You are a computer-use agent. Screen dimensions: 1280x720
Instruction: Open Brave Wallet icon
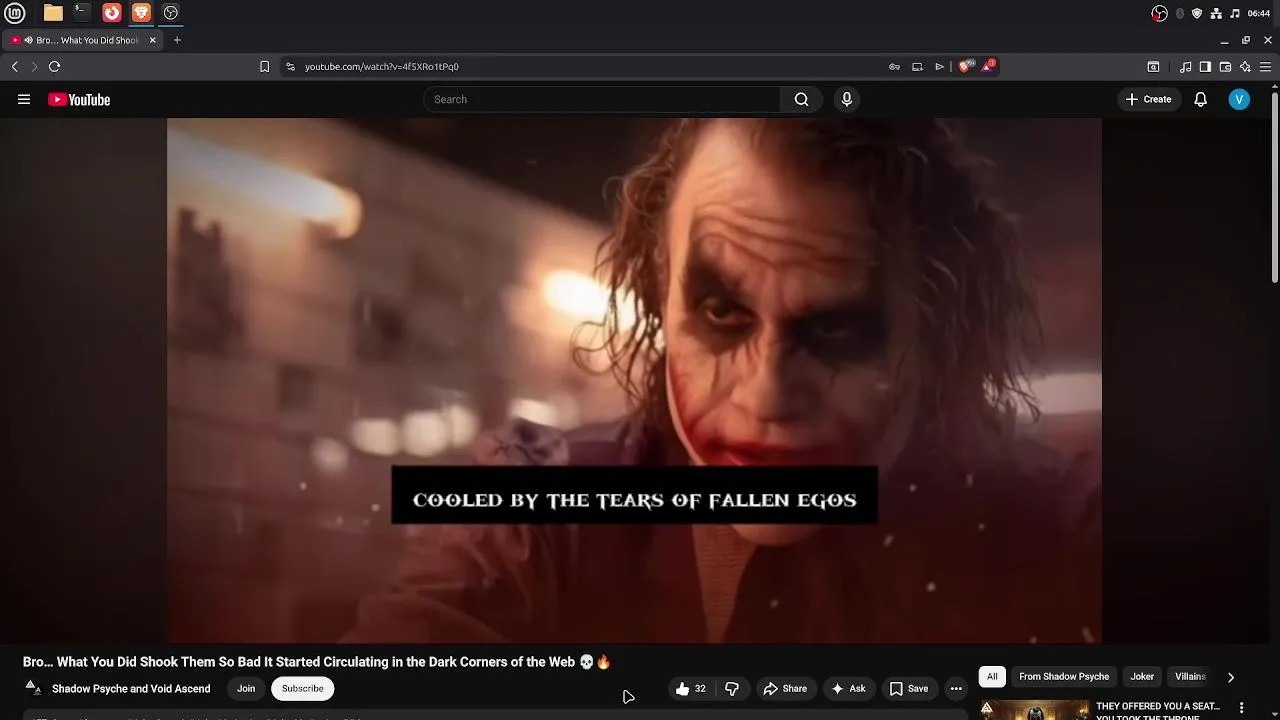point(1225,67)
